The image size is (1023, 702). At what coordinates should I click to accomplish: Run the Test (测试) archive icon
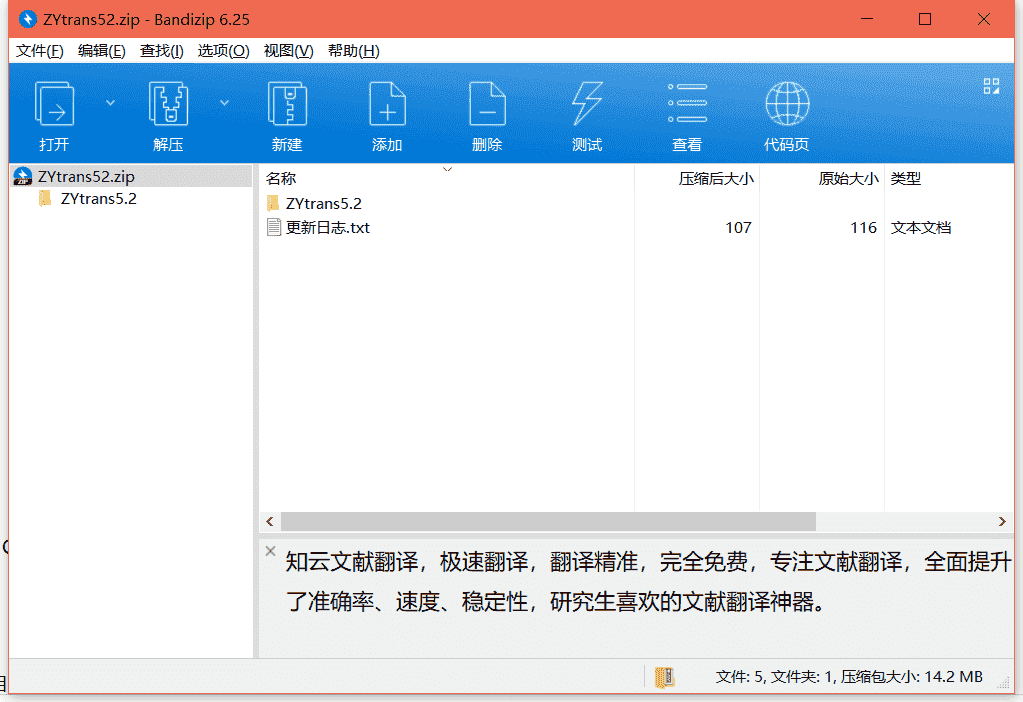point(587,104)
